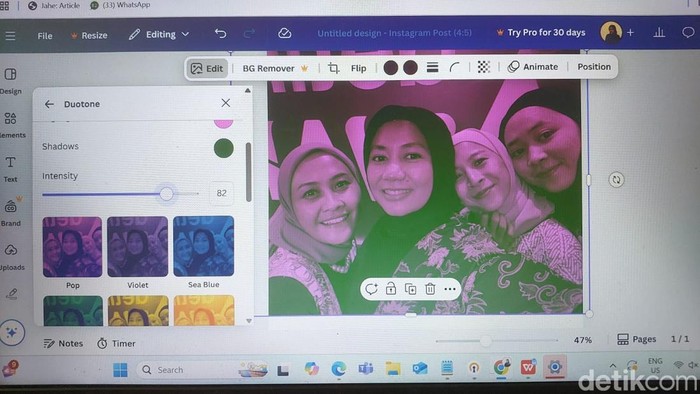Adjust the corner rounding icon
Screen dimensions: 700x394
tap(454, 67)
